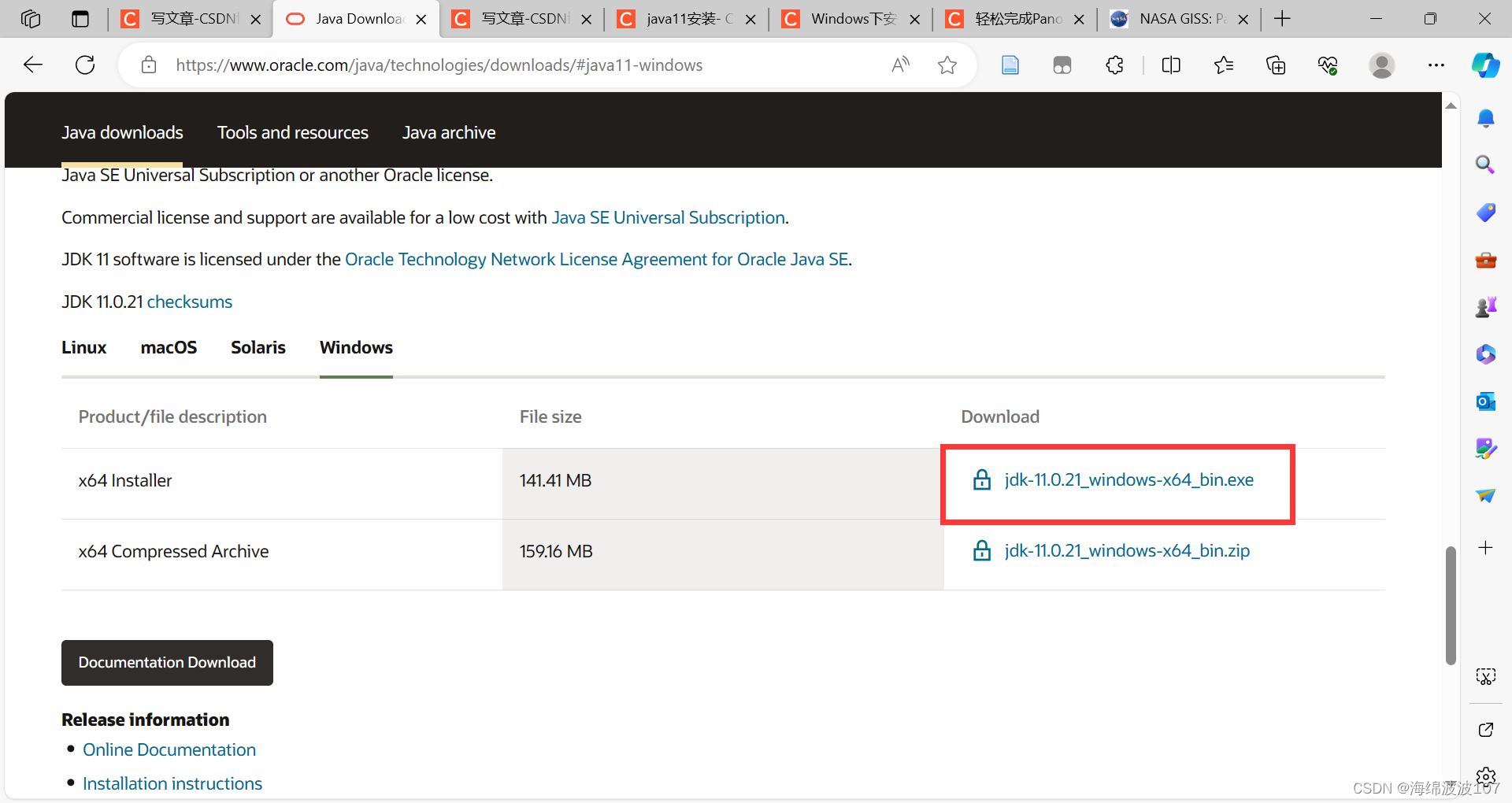Open the blue document toolbar icon

tap(1010, 65)
